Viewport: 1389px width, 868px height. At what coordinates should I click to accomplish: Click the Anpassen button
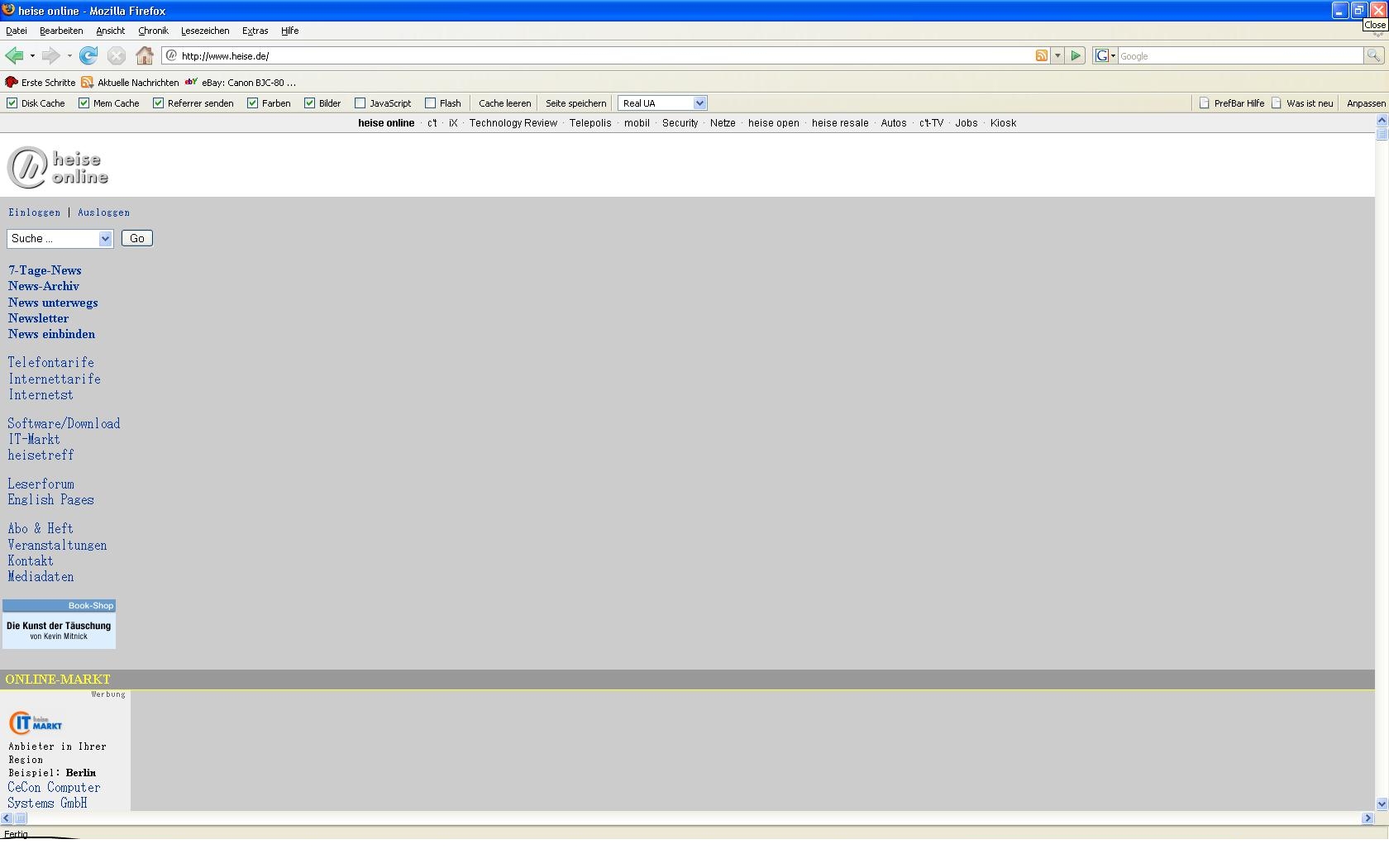[x=1366, y=103]
